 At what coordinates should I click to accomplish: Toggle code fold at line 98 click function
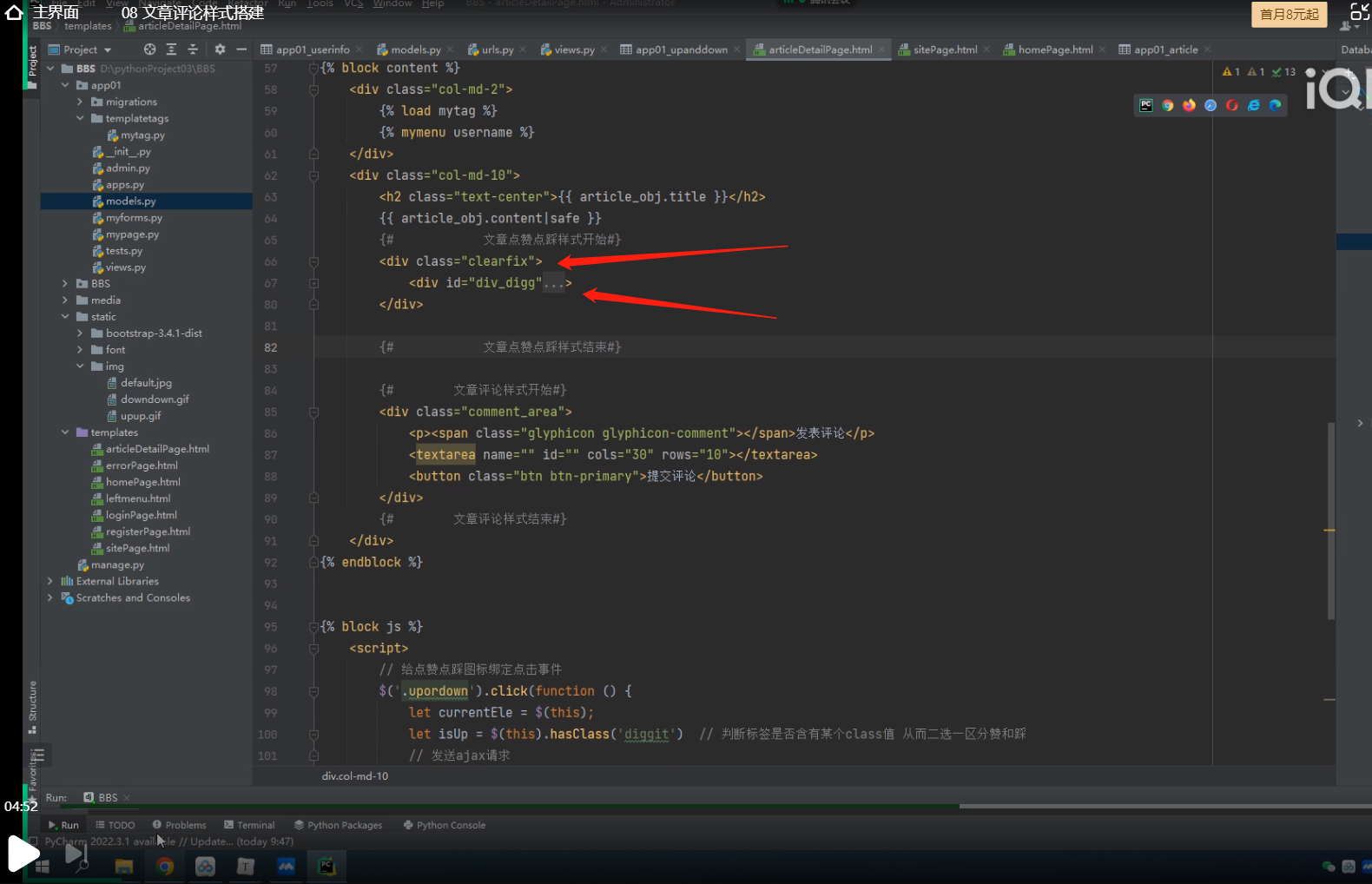[x=314, y=691]
